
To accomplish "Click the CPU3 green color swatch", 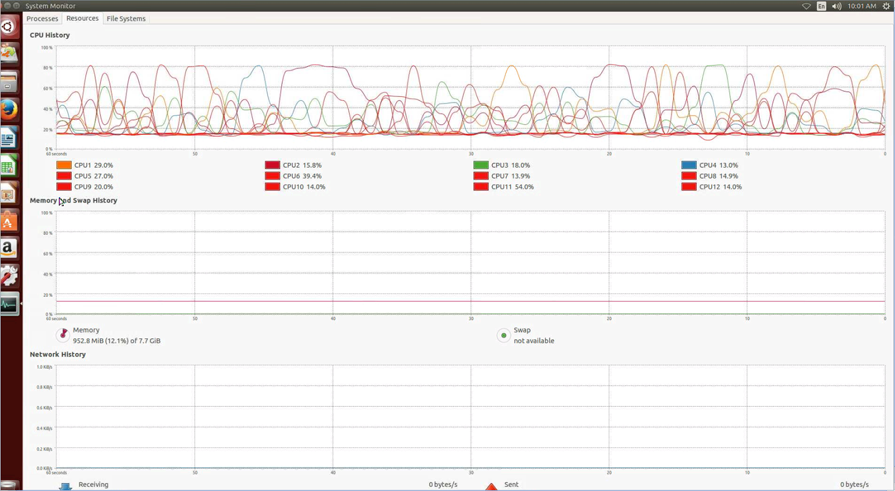I will 481,165.
